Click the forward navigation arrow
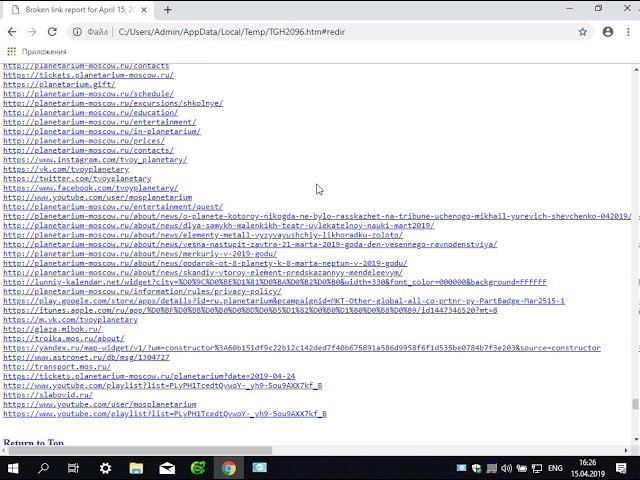The height and width of the screenshot is (480, 640). [32, 32]
